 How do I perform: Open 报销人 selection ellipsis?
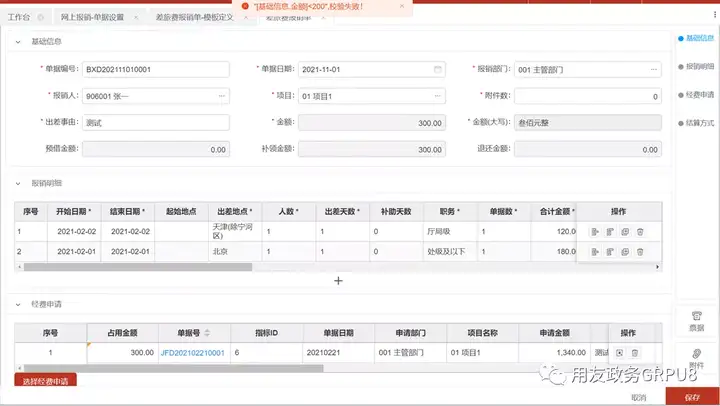(x=222, y=96)
